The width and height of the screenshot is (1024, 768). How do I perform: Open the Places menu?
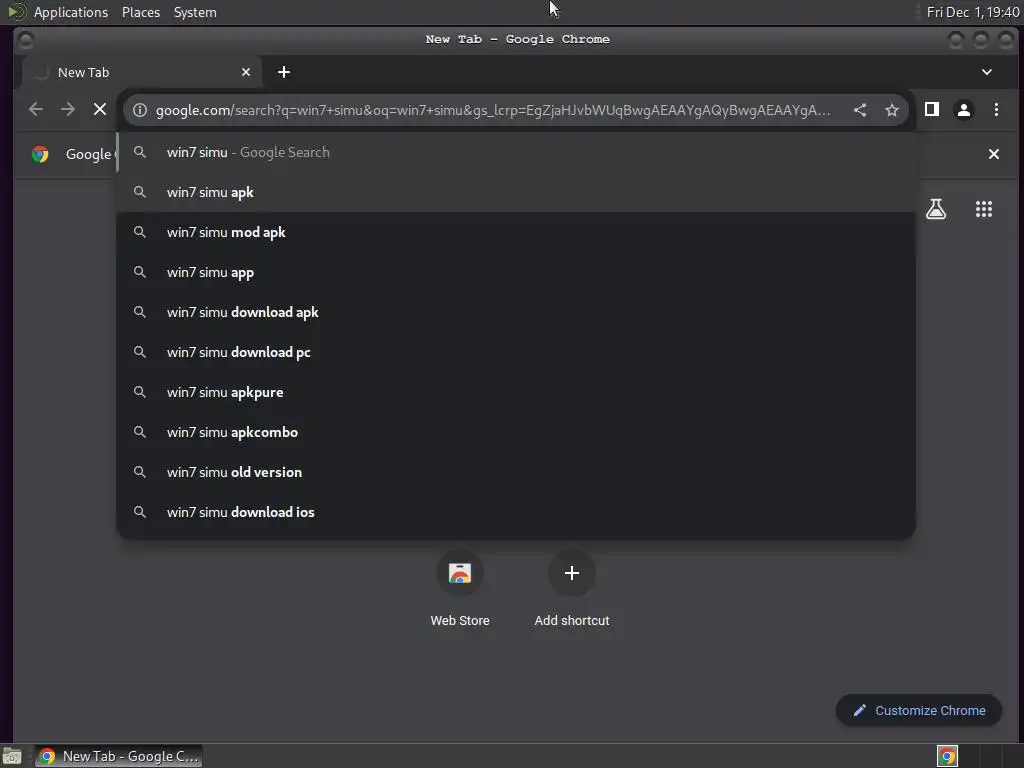[141, 12]
